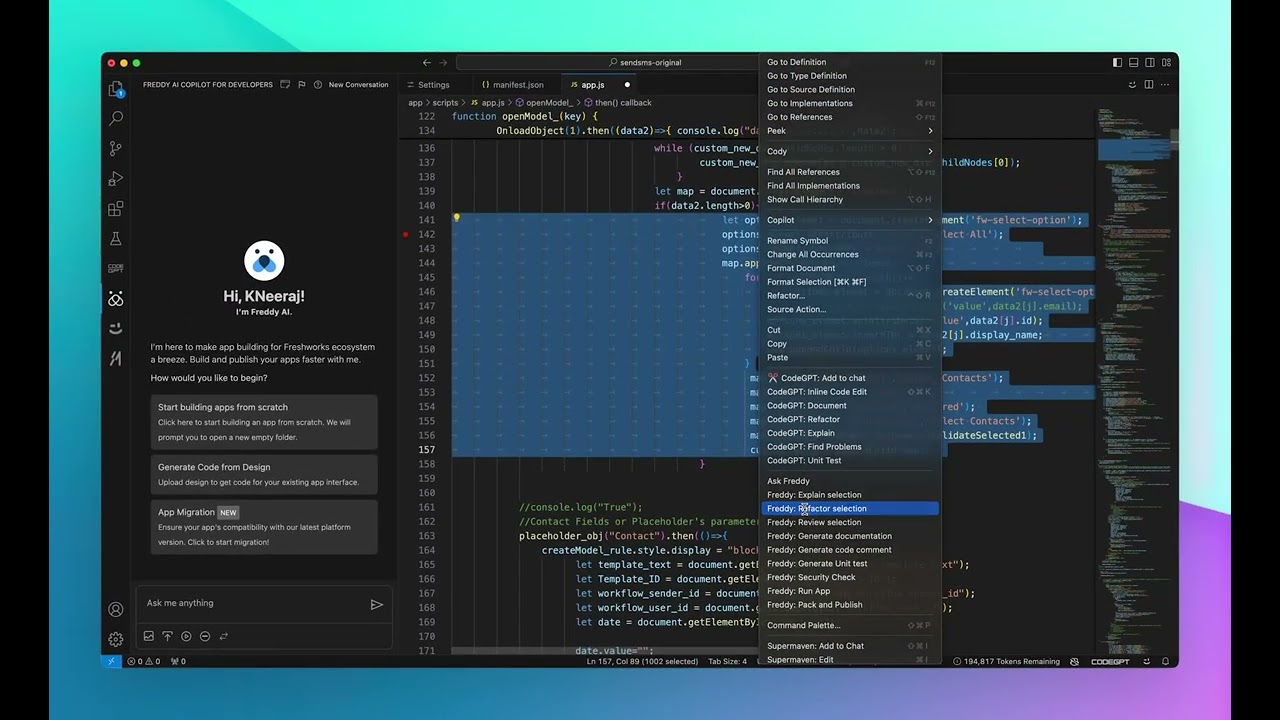Viewport: 1280px width, 720px height.
Task: Open the smiley-face activity bar icon
Action: (x=116, y=328)
